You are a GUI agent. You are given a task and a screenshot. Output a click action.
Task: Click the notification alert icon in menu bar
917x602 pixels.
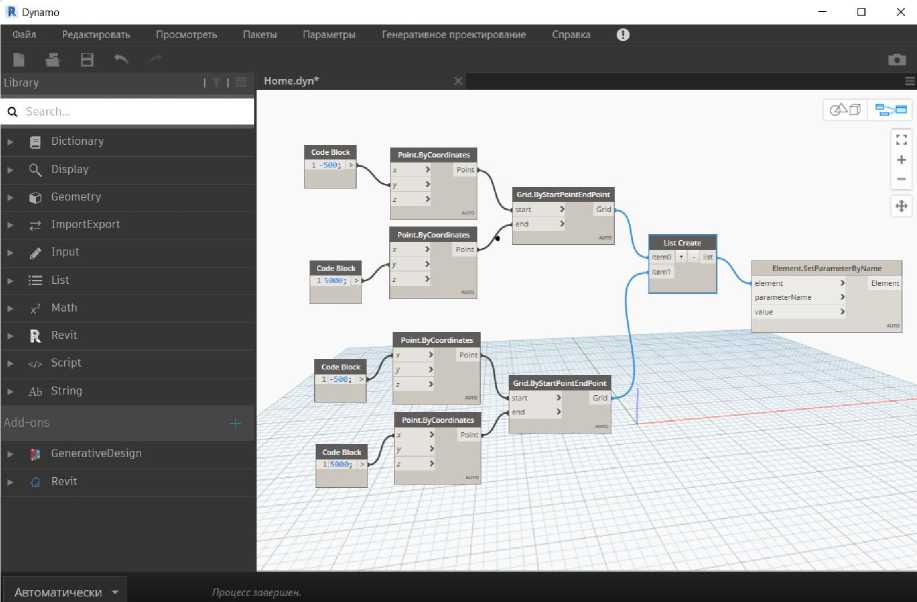point(623,34)
